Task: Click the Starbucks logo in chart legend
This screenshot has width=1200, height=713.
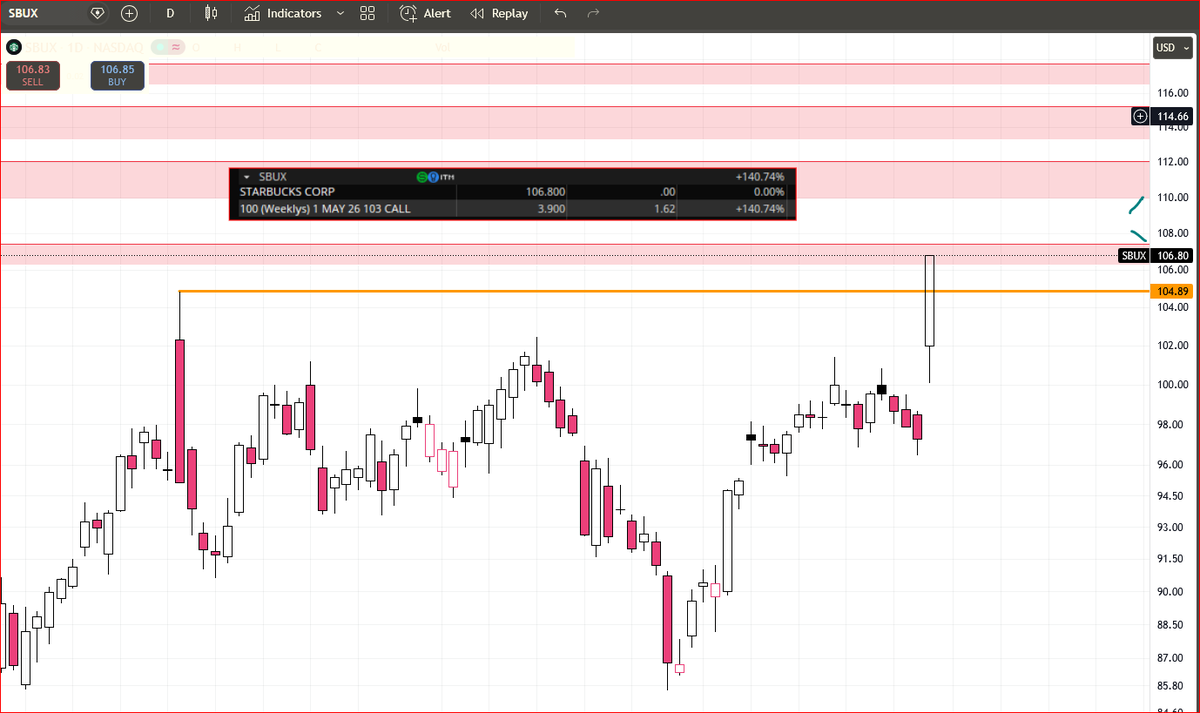Action: (x=13, y=46)
